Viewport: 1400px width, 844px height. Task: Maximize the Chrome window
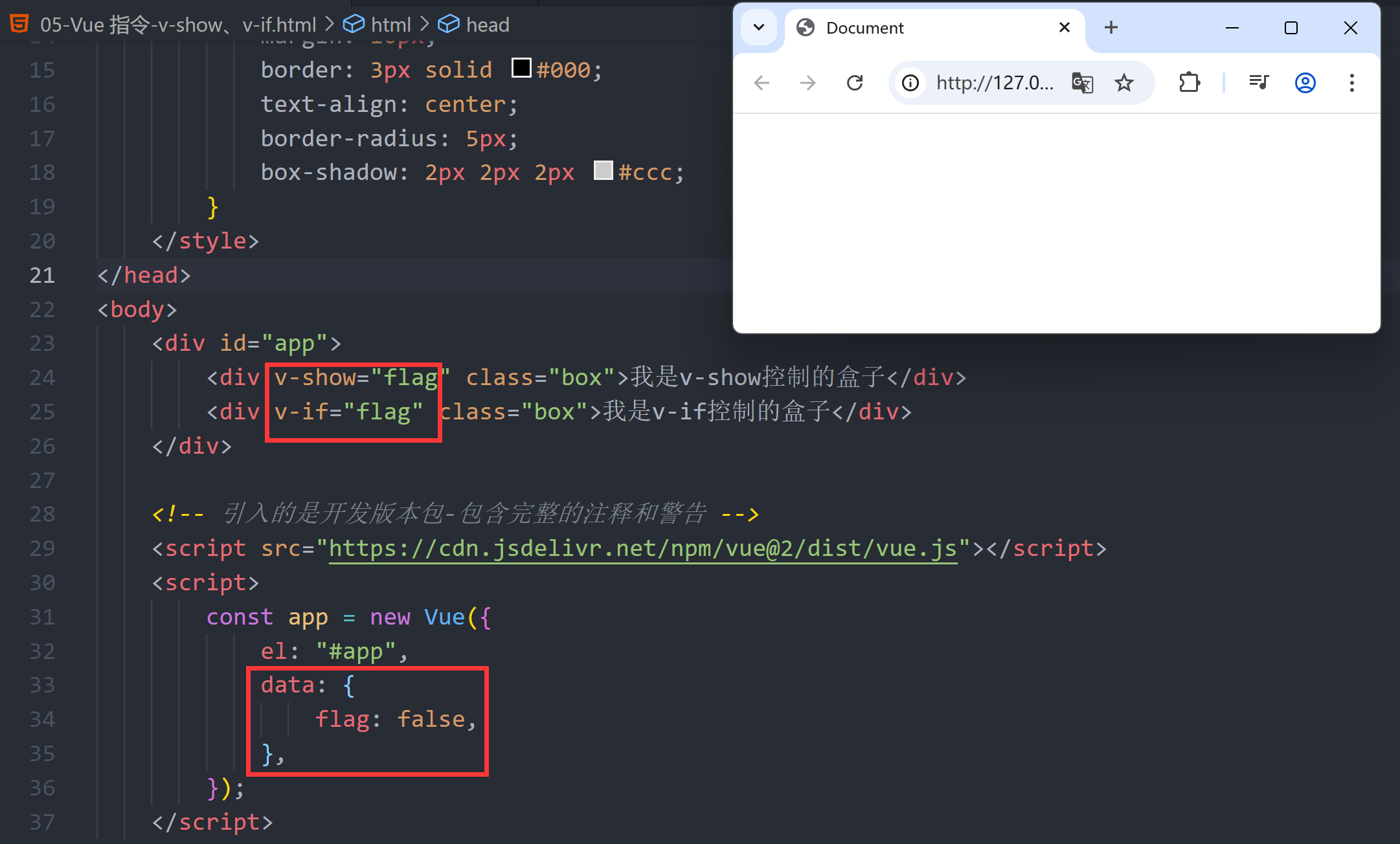point(1291,28)
